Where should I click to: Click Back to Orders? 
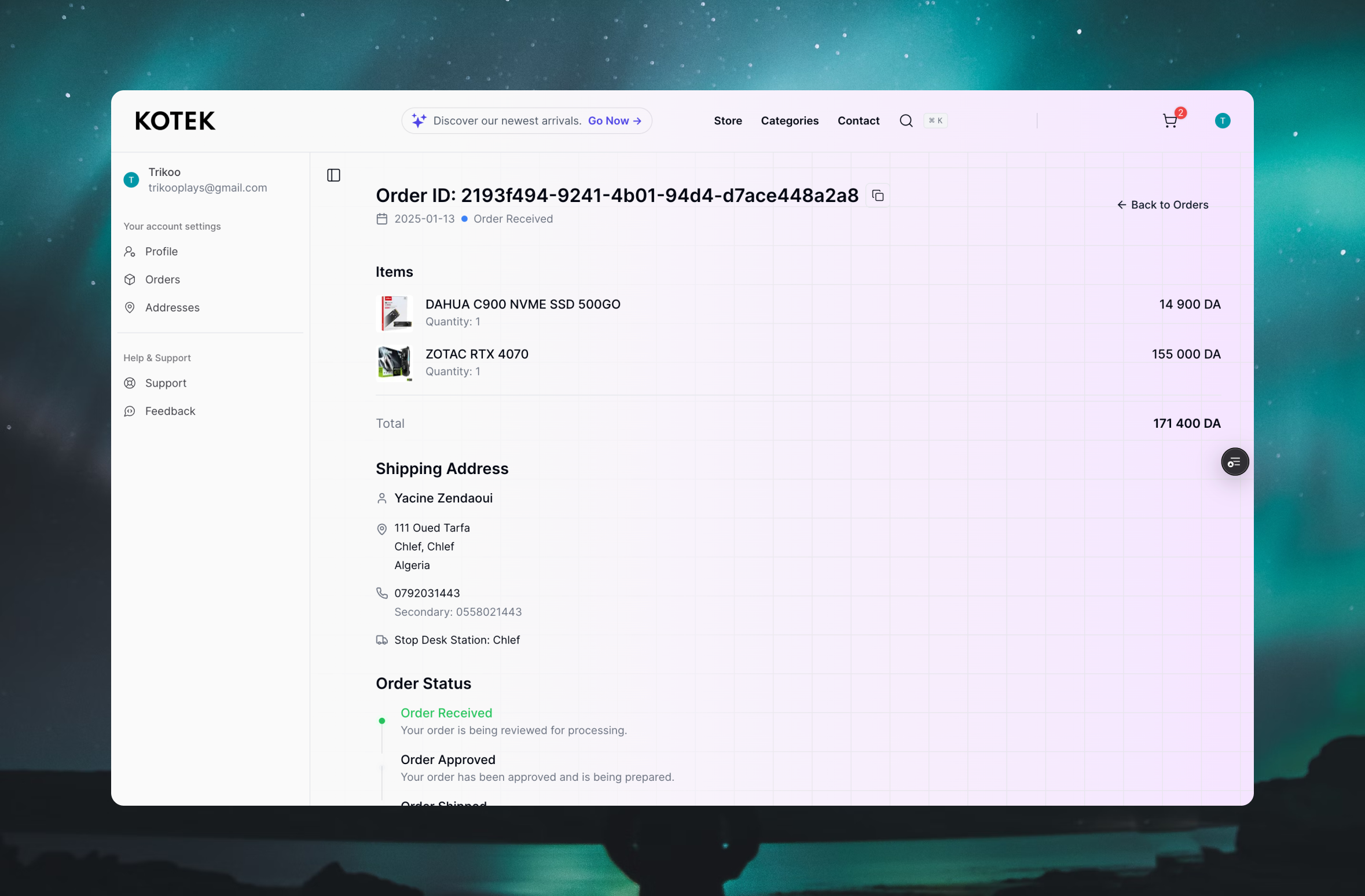pyautogui.click(x=1162, y=205)
